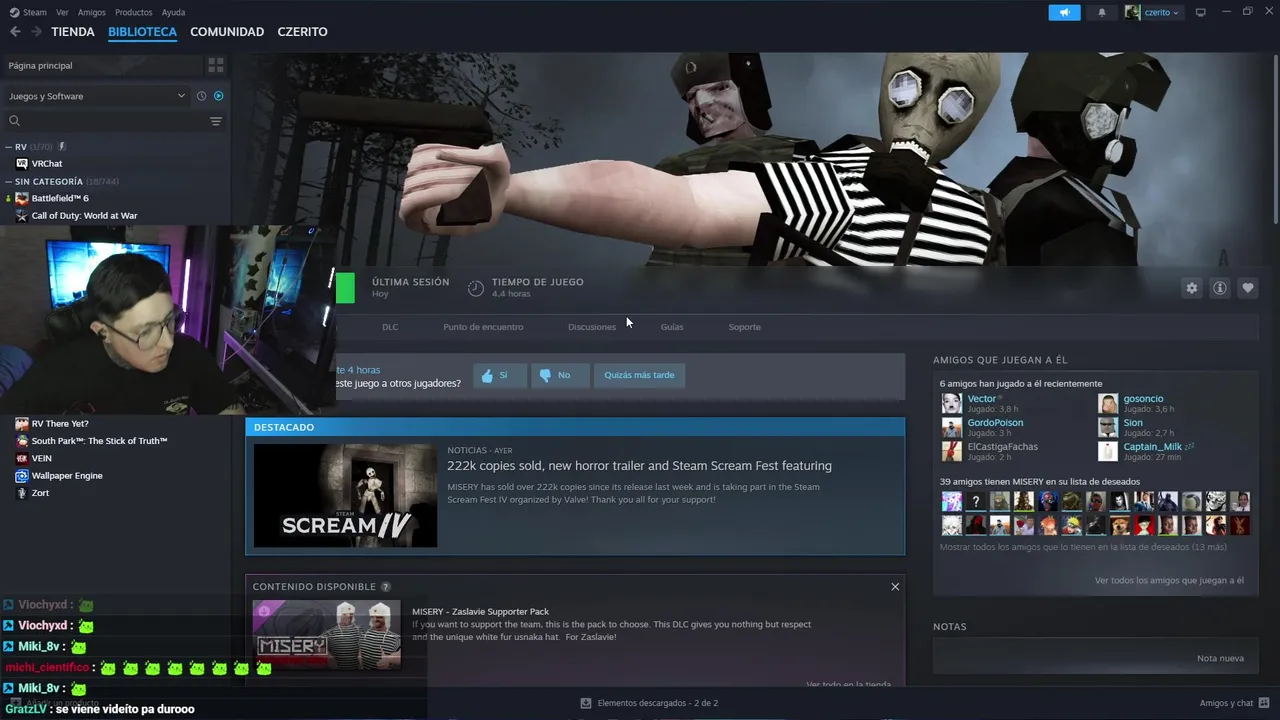Viewport: 1280px width, 720px height.
Task: Go to TIENDA tab
Action: [x=73, y=32]
